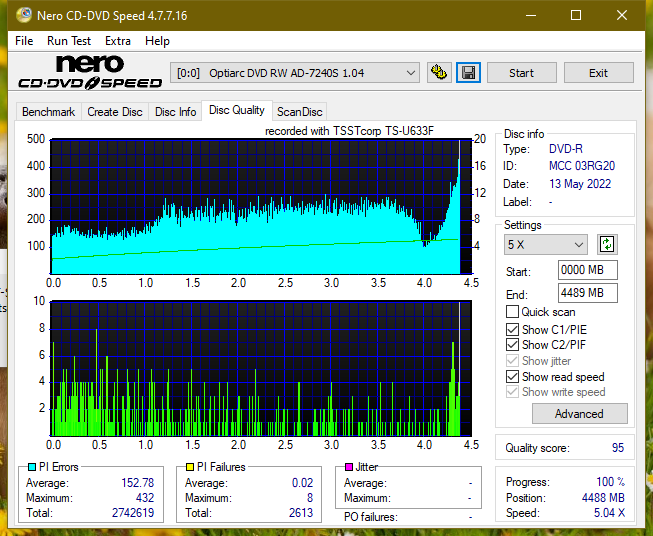The height and width of the screenshot is (536, 653).
Task: Disable Show C1/PIE checkbox
Action: point(512,329)
